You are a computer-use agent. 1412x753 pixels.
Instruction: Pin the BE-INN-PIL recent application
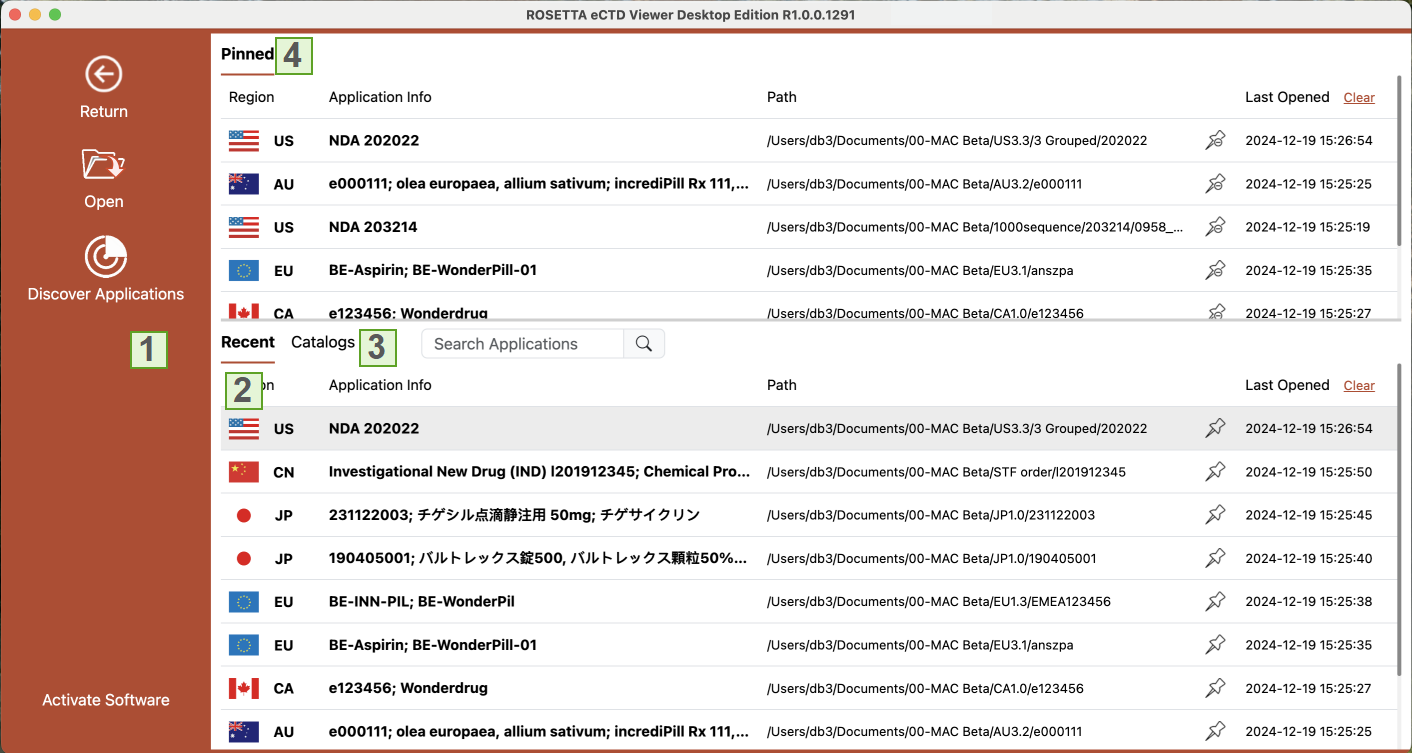pyautogui.click(x=1215, y=601)
